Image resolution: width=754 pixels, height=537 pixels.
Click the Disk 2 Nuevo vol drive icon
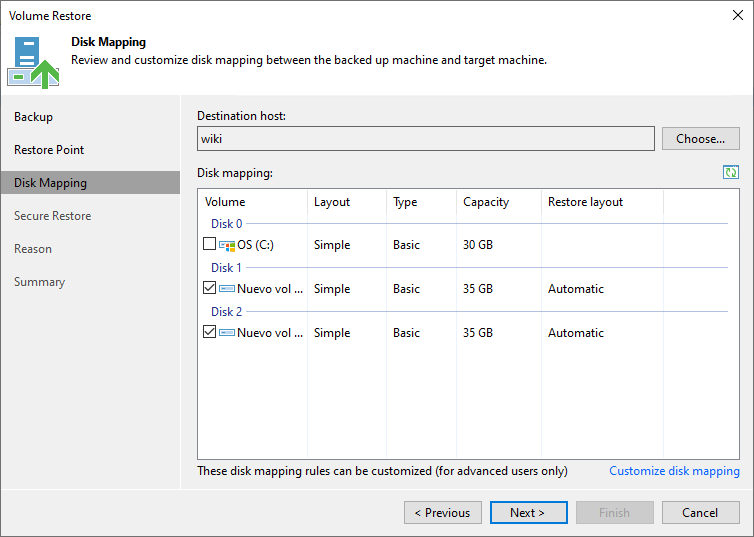[x=227, y=333]
